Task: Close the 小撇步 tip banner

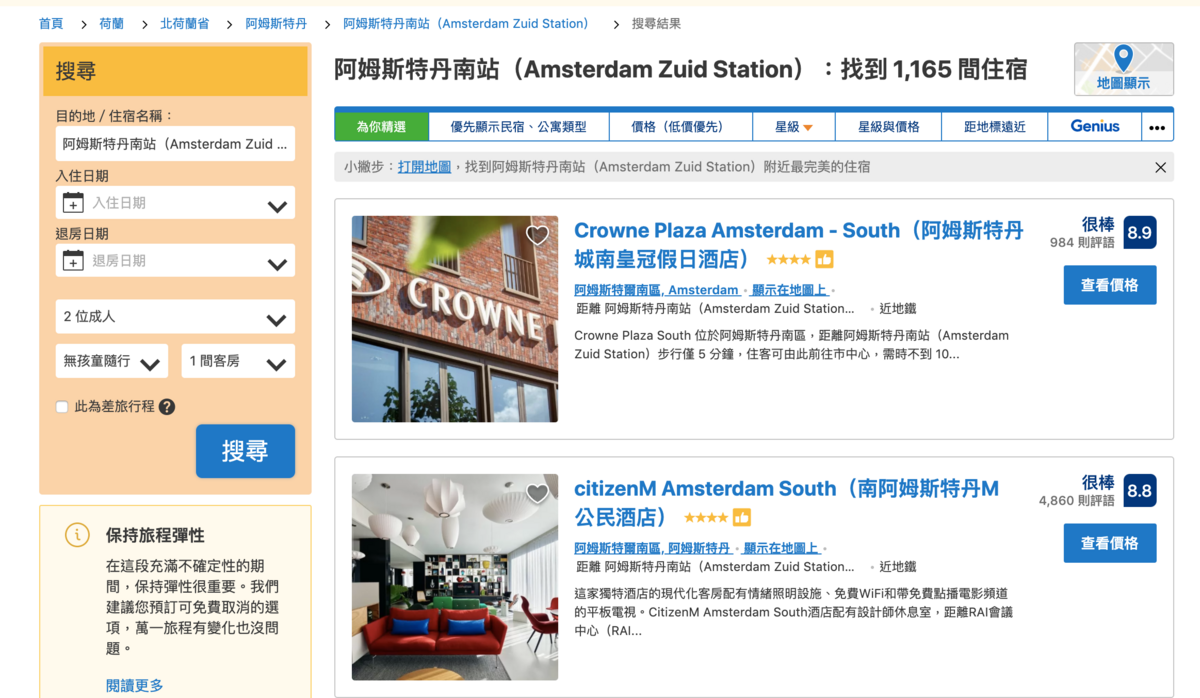Action: coord(1160,167)
